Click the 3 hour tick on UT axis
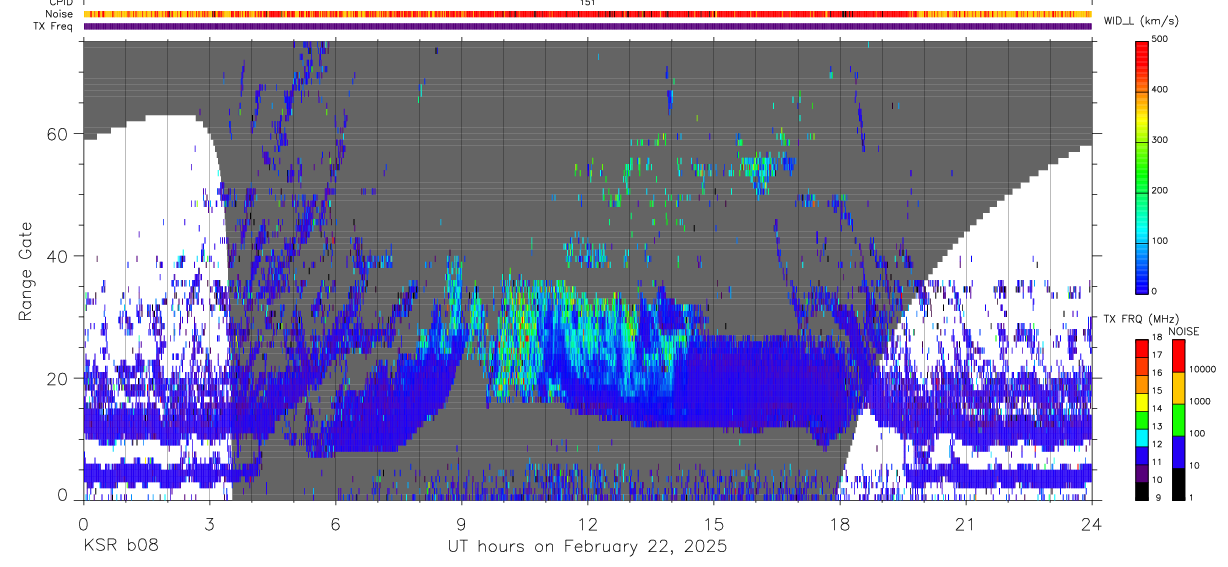This screenshot has height=567, width=1228. (x=209, y=523)
